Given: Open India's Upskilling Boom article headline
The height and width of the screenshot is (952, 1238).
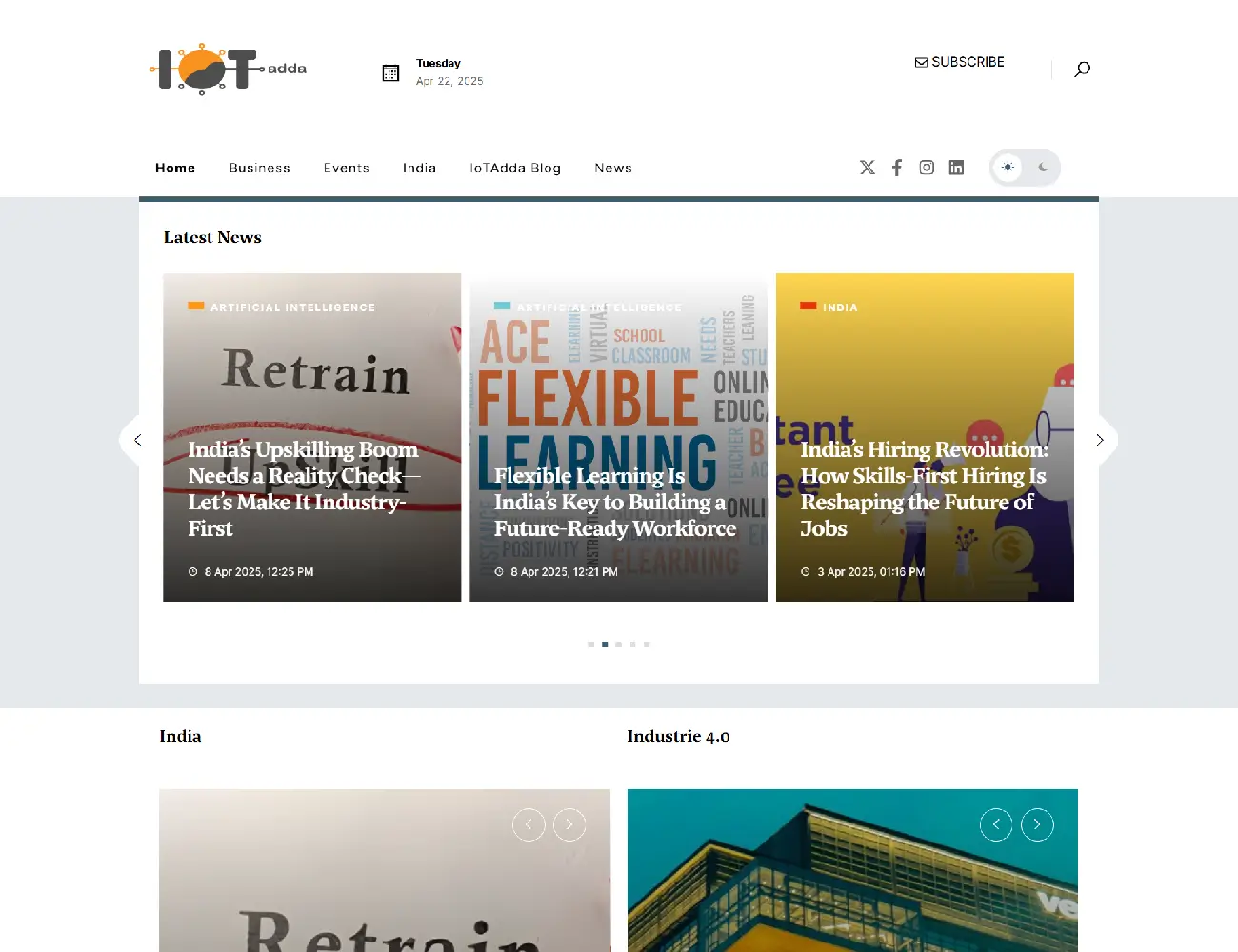Looking at the screenshot, I should point(304,488).
